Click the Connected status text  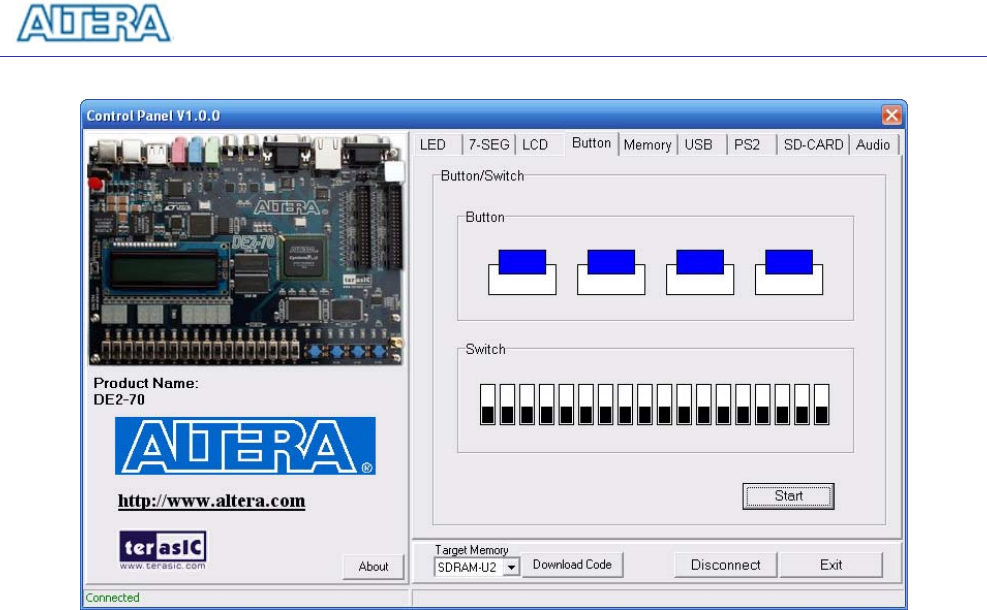112,597
